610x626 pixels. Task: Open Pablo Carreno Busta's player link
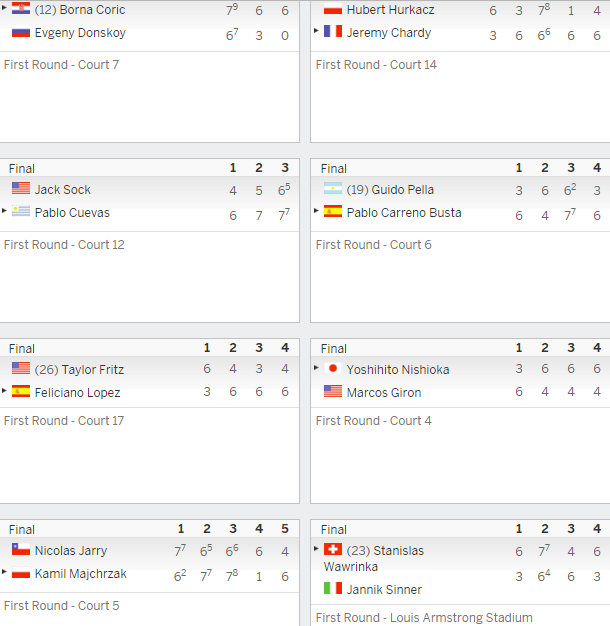pos(404,213)
